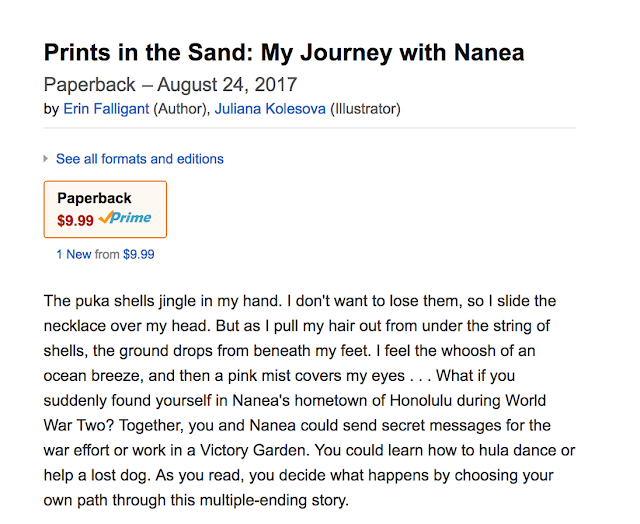Click the blue $9.99 offer price link
Viewport: 640px width, 524px height.
pyautogui.click(x=138, y=254)
